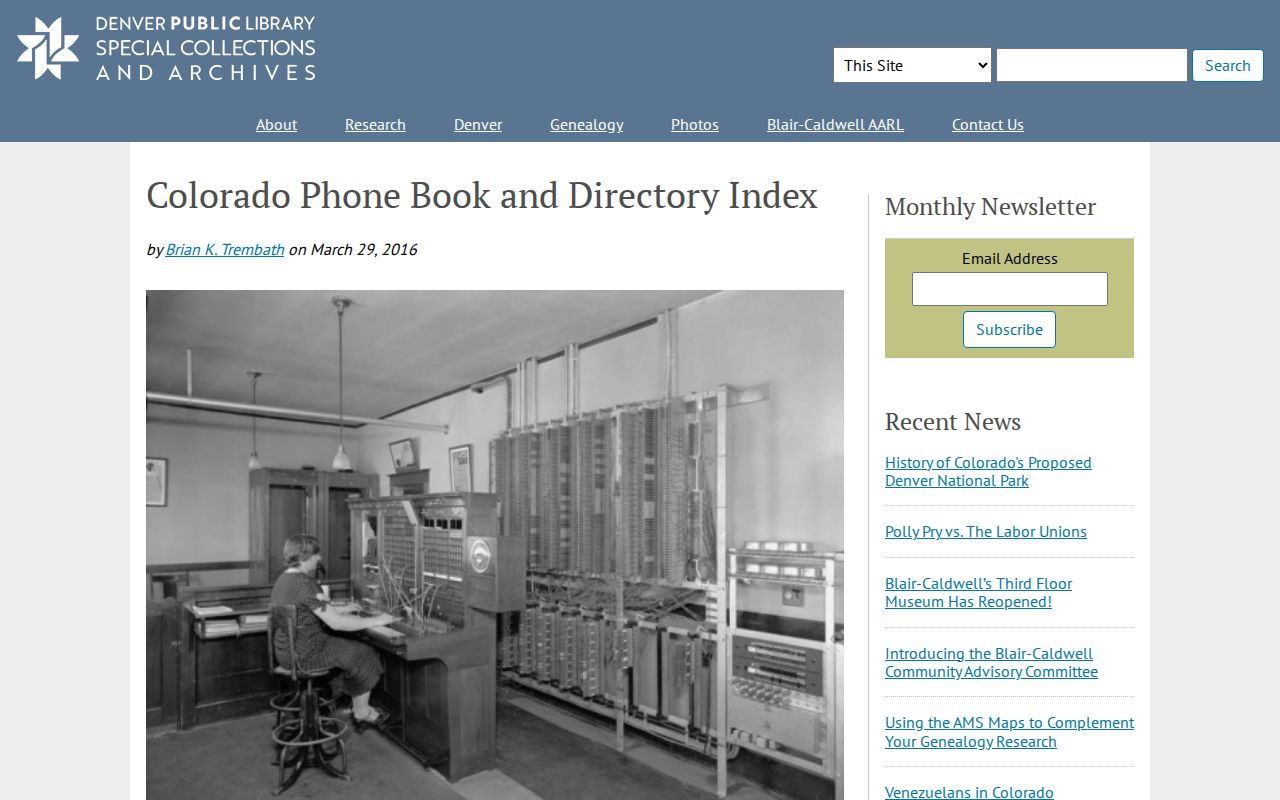Open the About menu
Viewport: 1280px width, 800px height.
[x=276, y=124]
